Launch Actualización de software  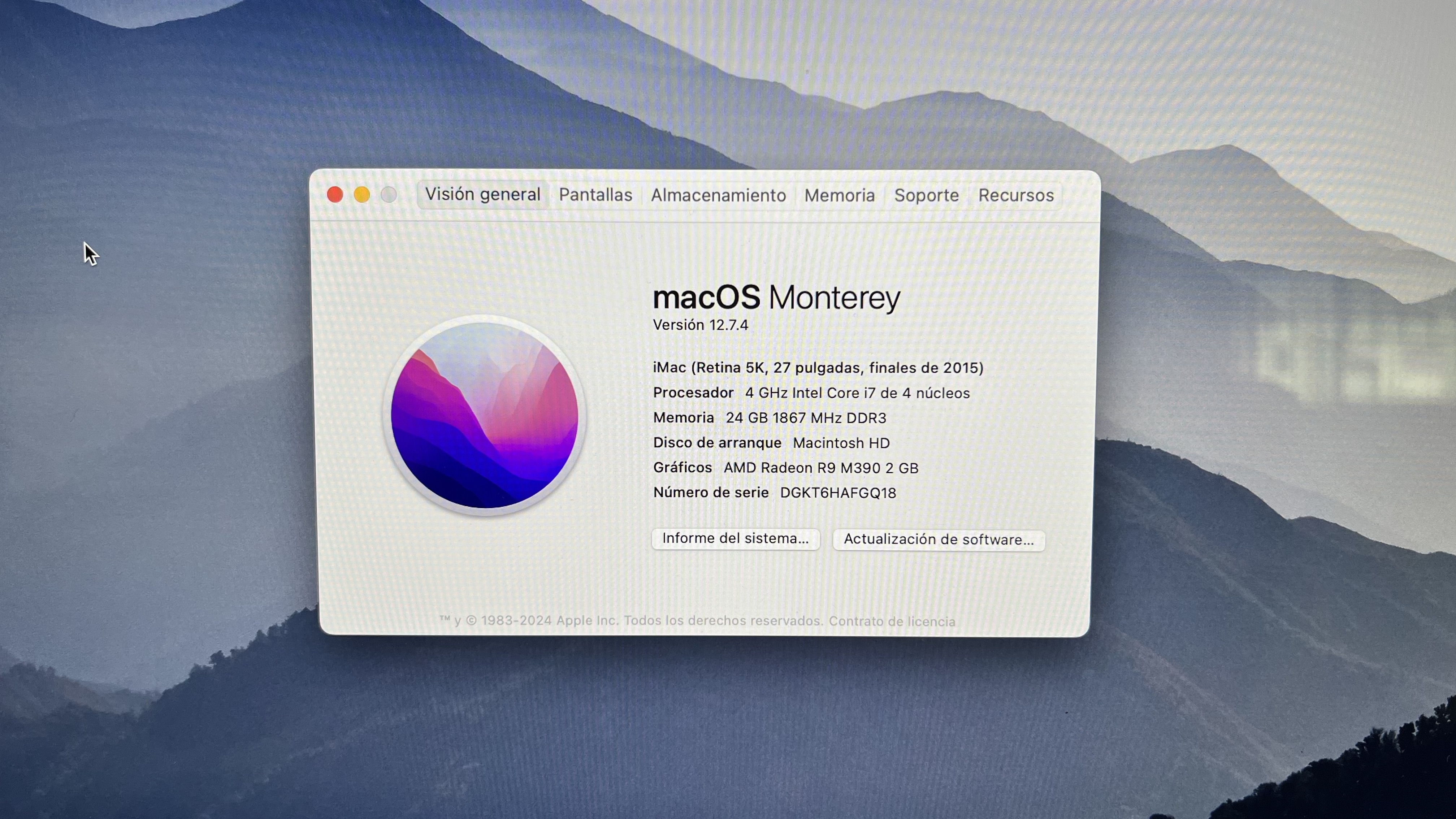(938, 539)
